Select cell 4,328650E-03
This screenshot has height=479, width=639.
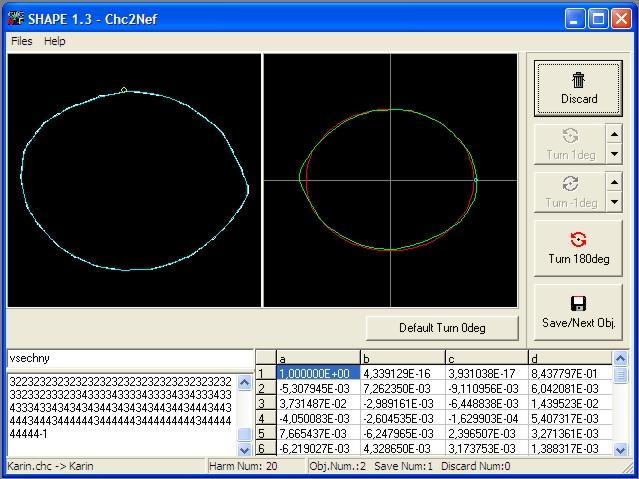click(403, 448)
